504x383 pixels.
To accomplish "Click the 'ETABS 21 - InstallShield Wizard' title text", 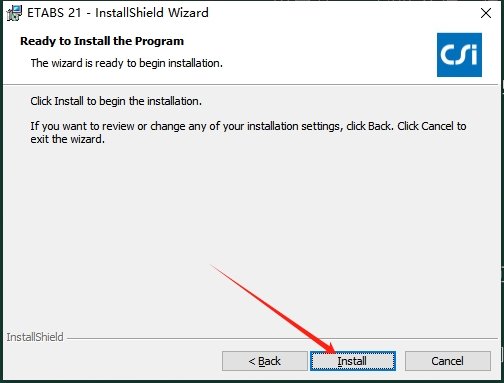I will tap(118, 13).
